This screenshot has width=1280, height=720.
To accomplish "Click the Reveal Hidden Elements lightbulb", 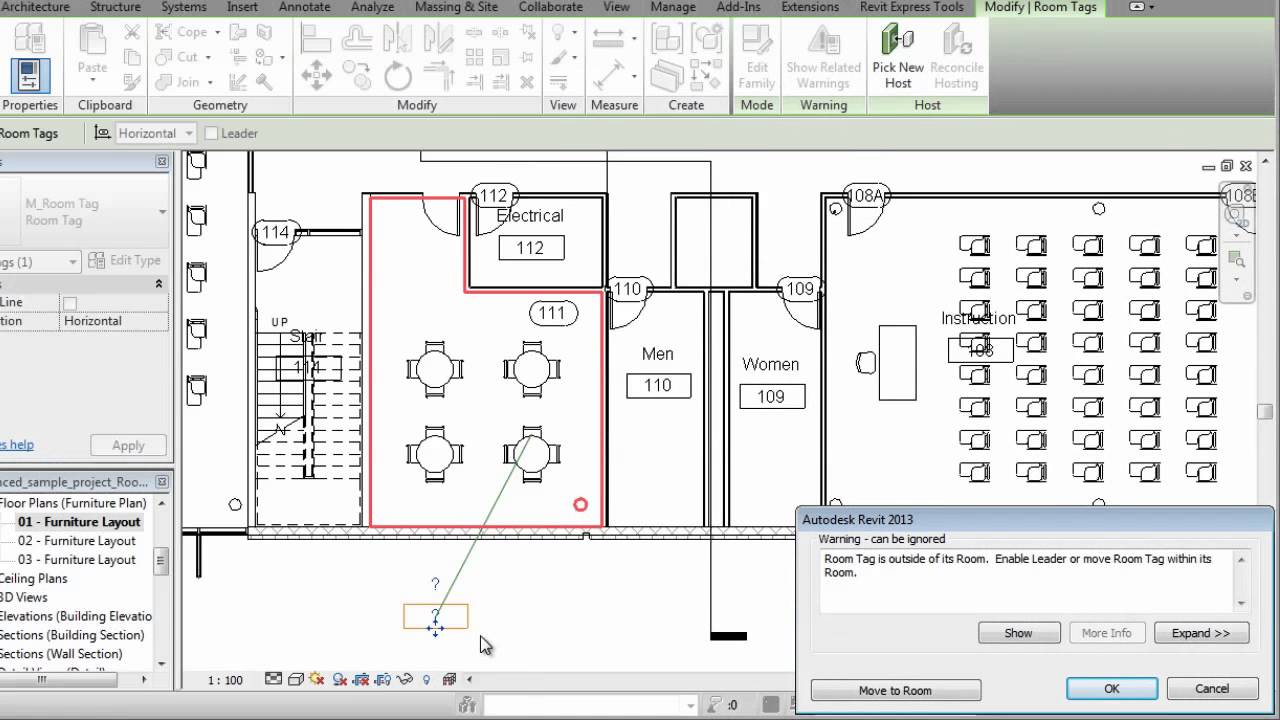I will pyautogui.click(x=425, y=680).
